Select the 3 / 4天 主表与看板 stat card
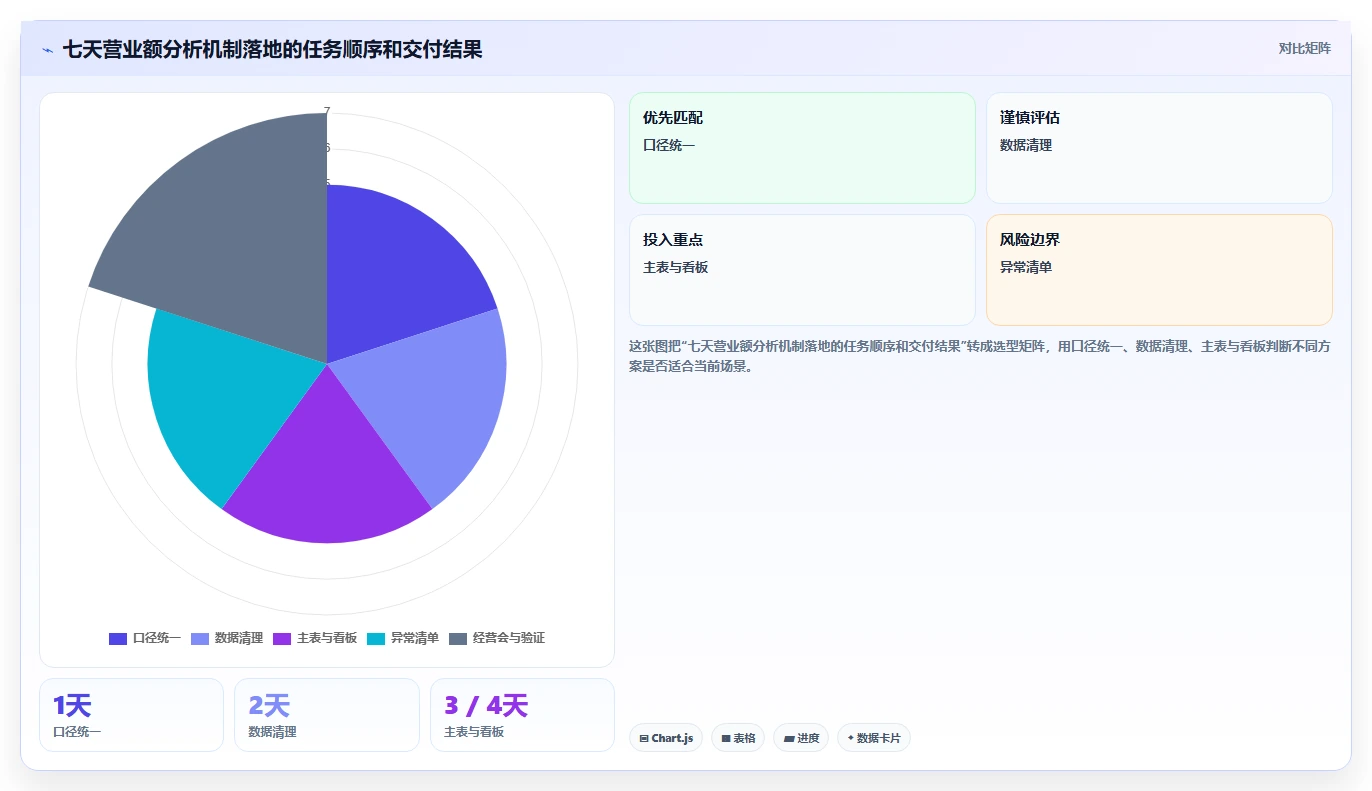The width and height of the screenshot is (1372, 791). coord(522,715)
